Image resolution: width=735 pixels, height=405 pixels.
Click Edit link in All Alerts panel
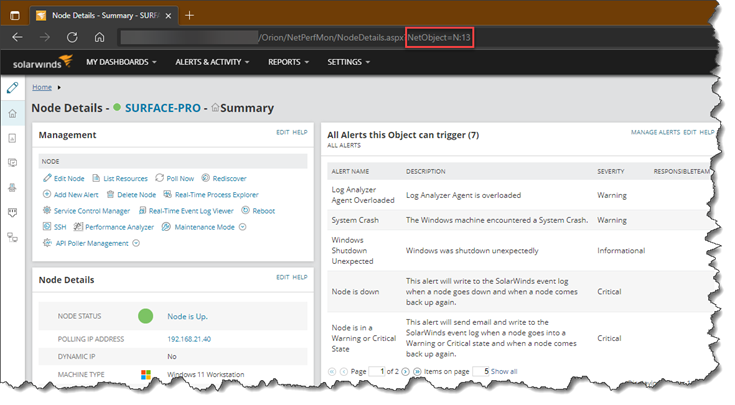[x=690, y=132]
